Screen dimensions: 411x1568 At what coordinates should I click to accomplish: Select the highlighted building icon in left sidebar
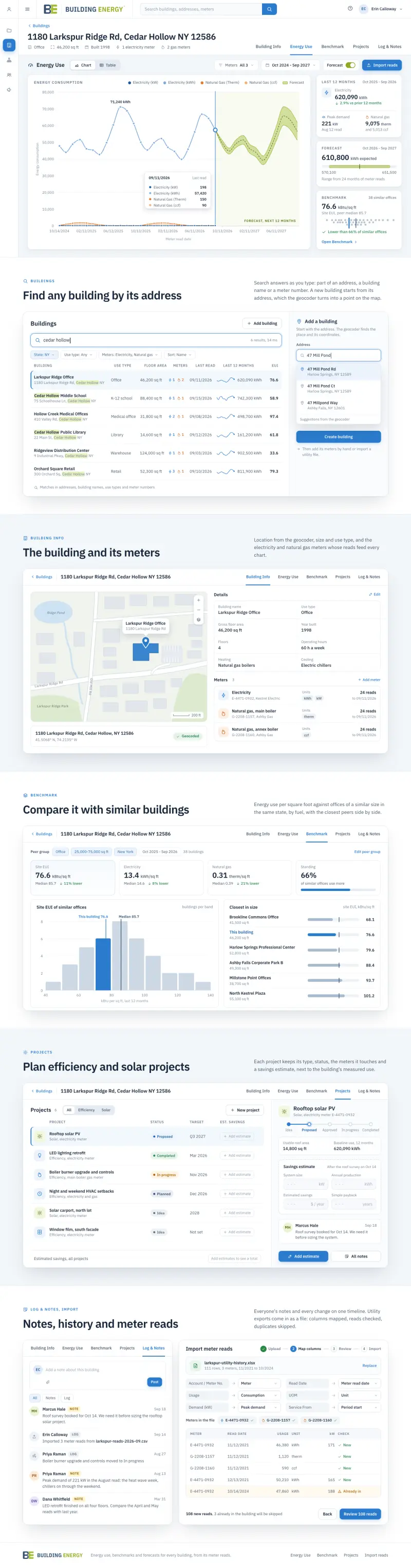pos(9,45)
